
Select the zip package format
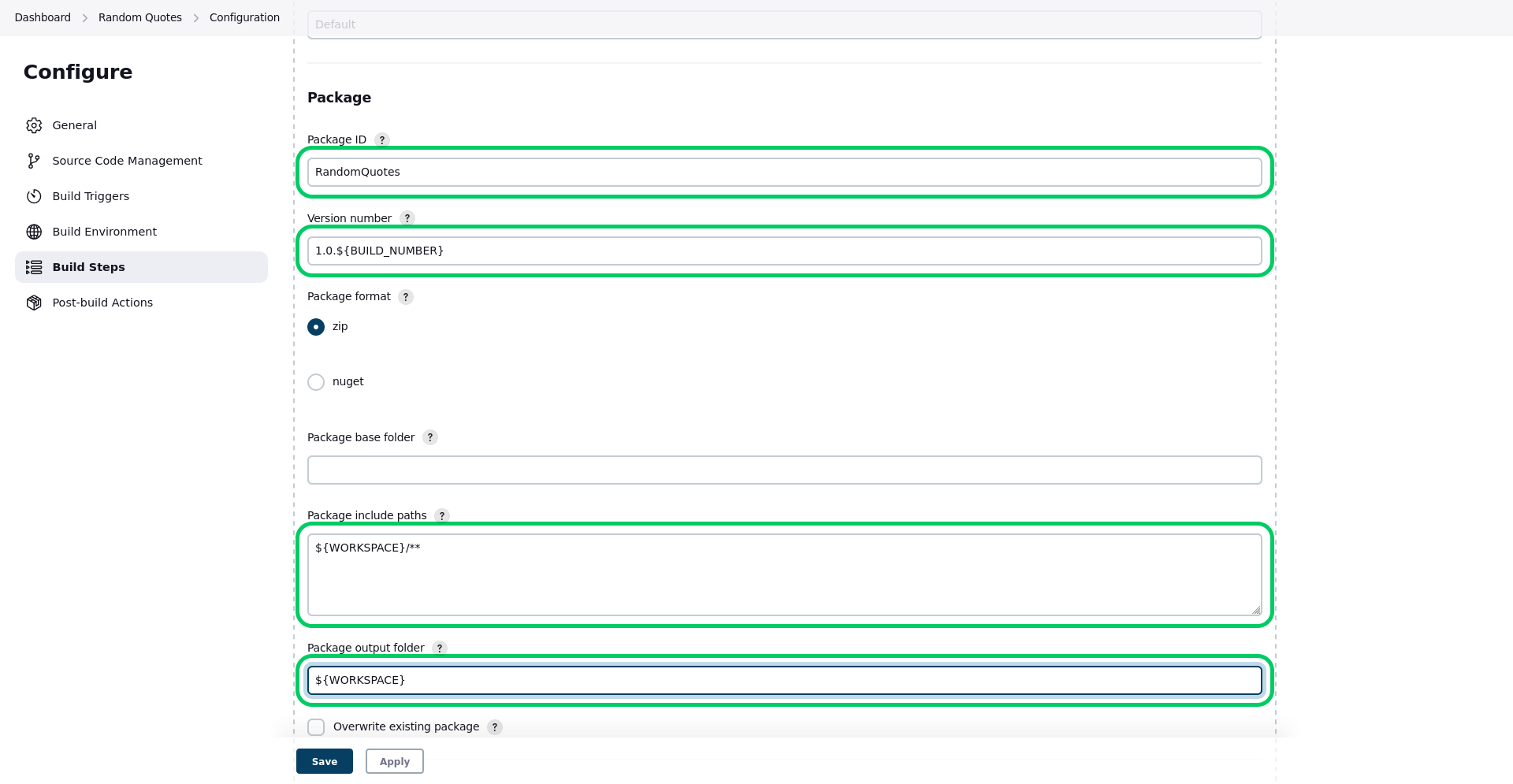click(x=316, y=327)
